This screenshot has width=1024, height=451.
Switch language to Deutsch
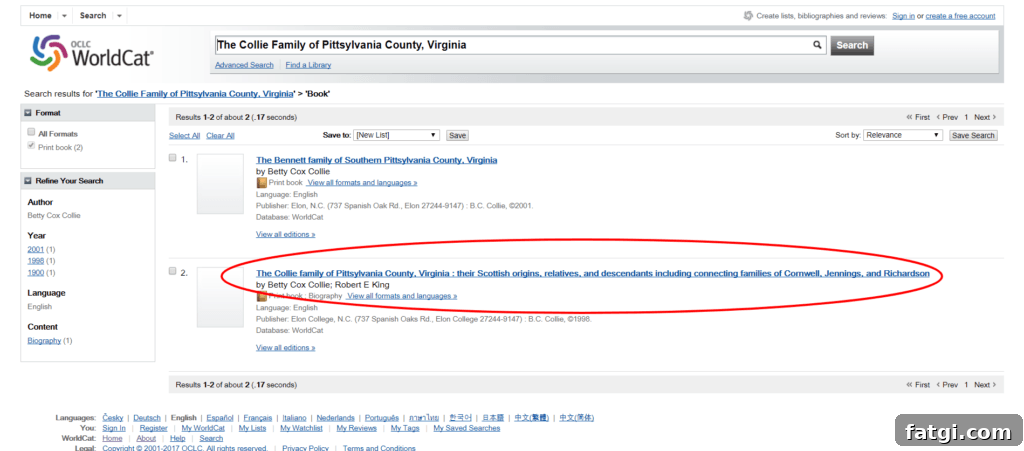[x=147, y=418]
